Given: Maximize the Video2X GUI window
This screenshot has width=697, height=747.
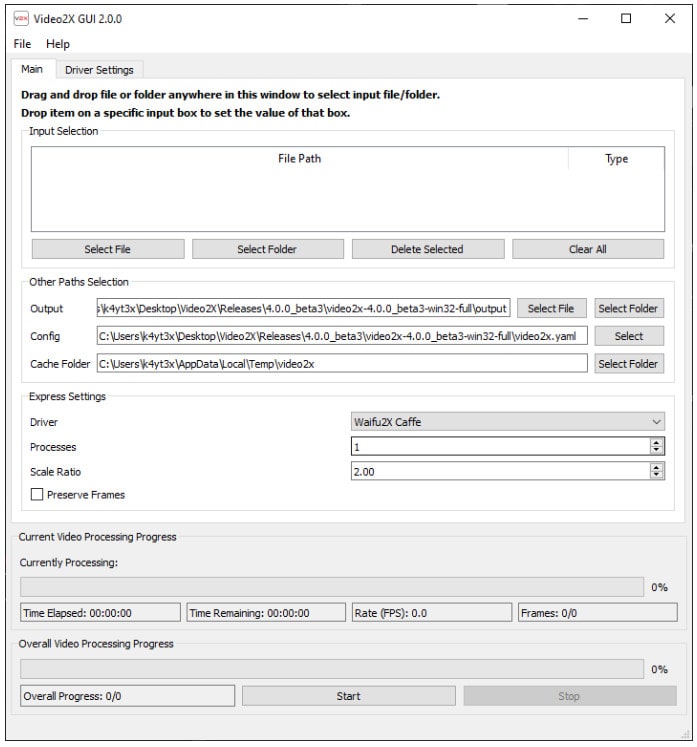Looking at the screenshot, I should [626, 19].
